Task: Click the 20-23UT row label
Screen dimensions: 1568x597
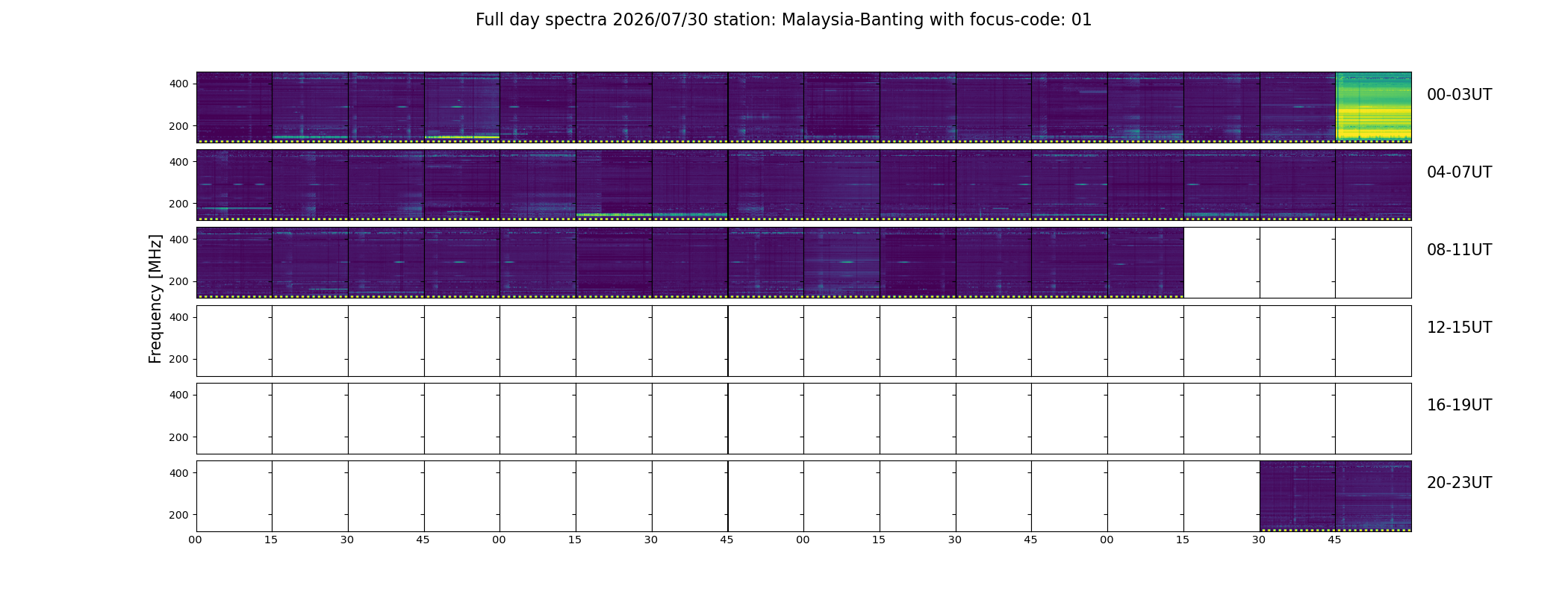Action: tap(1459, 483)
